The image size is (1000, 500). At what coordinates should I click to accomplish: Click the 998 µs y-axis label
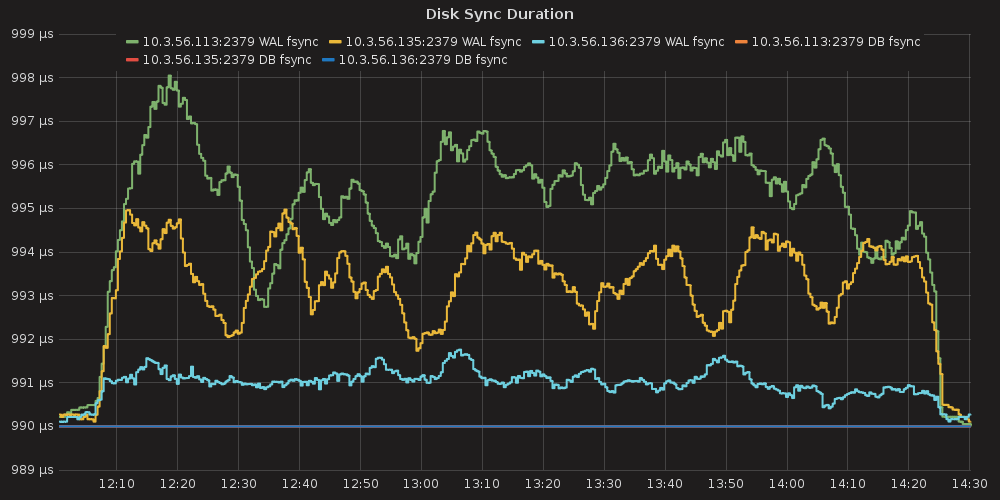[32, 77]
